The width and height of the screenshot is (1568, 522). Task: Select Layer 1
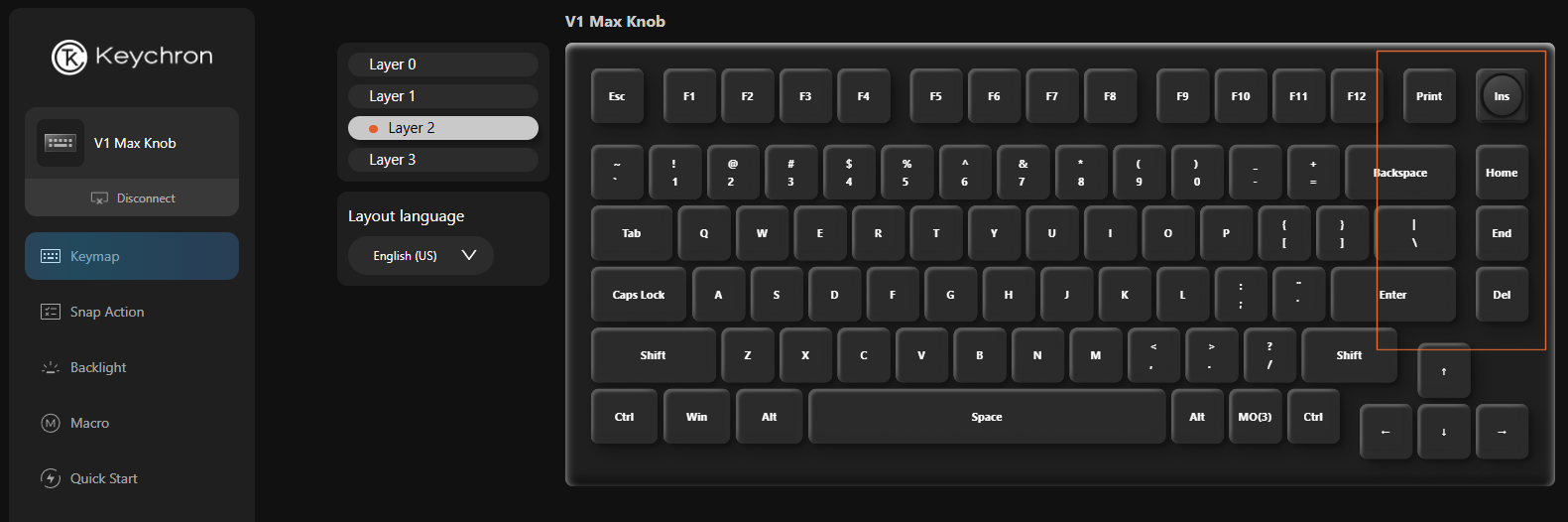coord(443,96)
